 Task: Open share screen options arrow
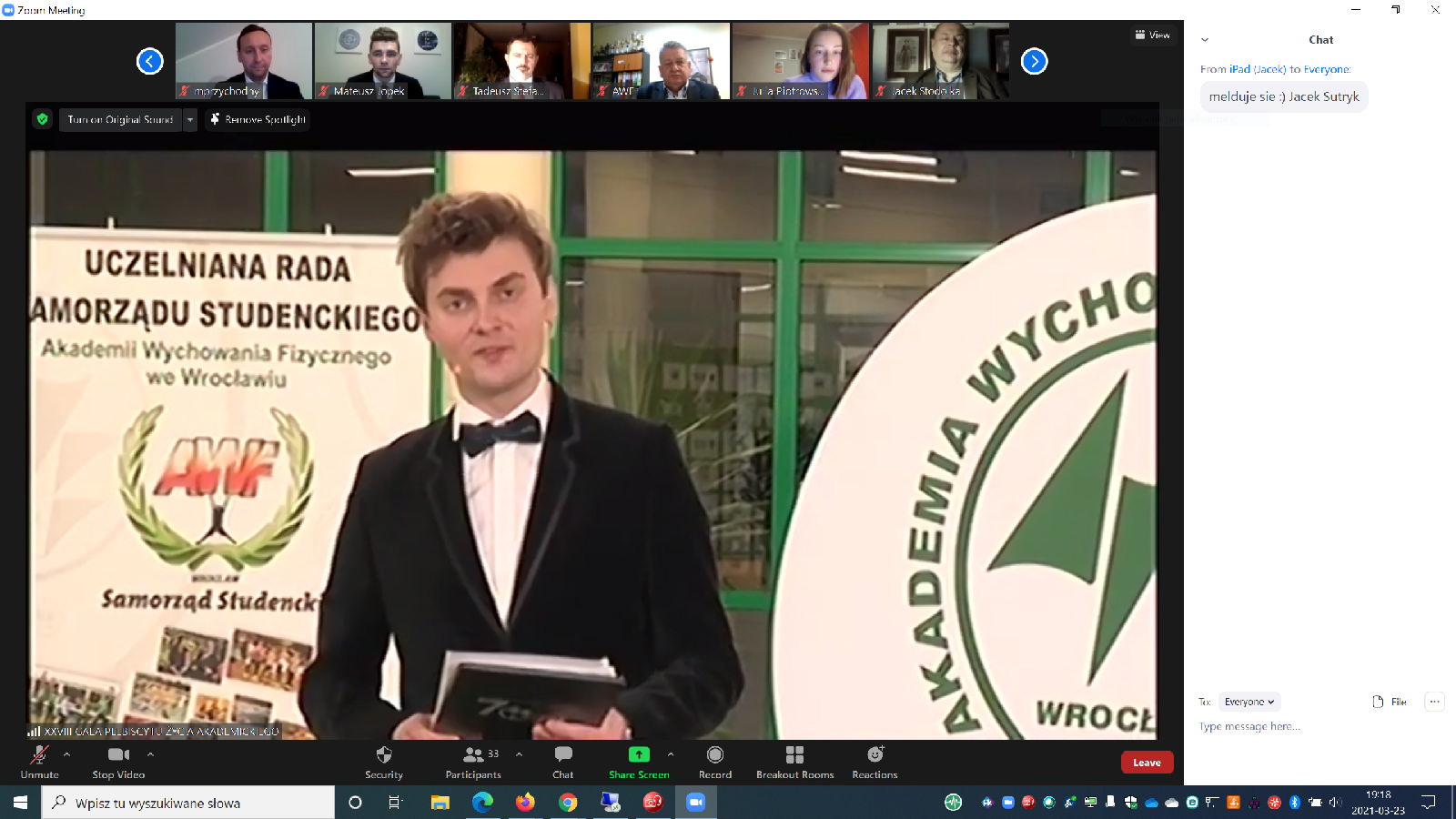pos(671,754)
